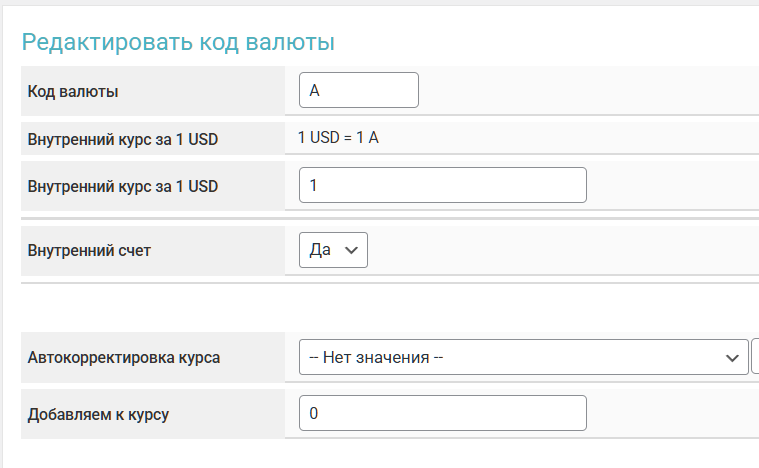This screenshot has width=759, height=468.
Task: Click the Внутренний курс label beside input field
Action: pos(123,186)
